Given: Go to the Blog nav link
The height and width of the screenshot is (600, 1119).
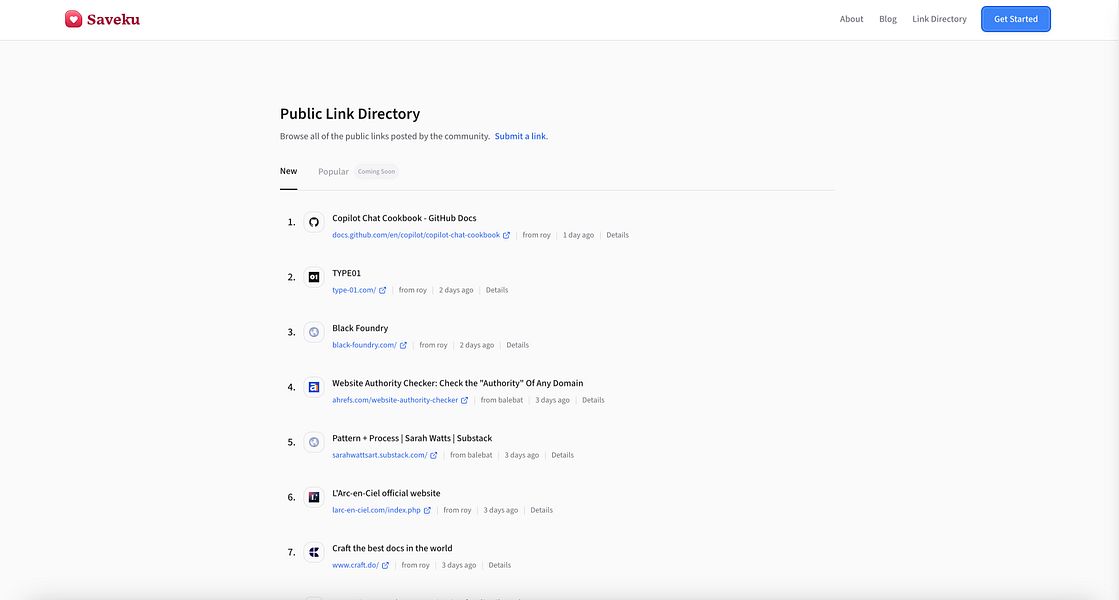Looking at the screenshot, I should click(888, 19).
